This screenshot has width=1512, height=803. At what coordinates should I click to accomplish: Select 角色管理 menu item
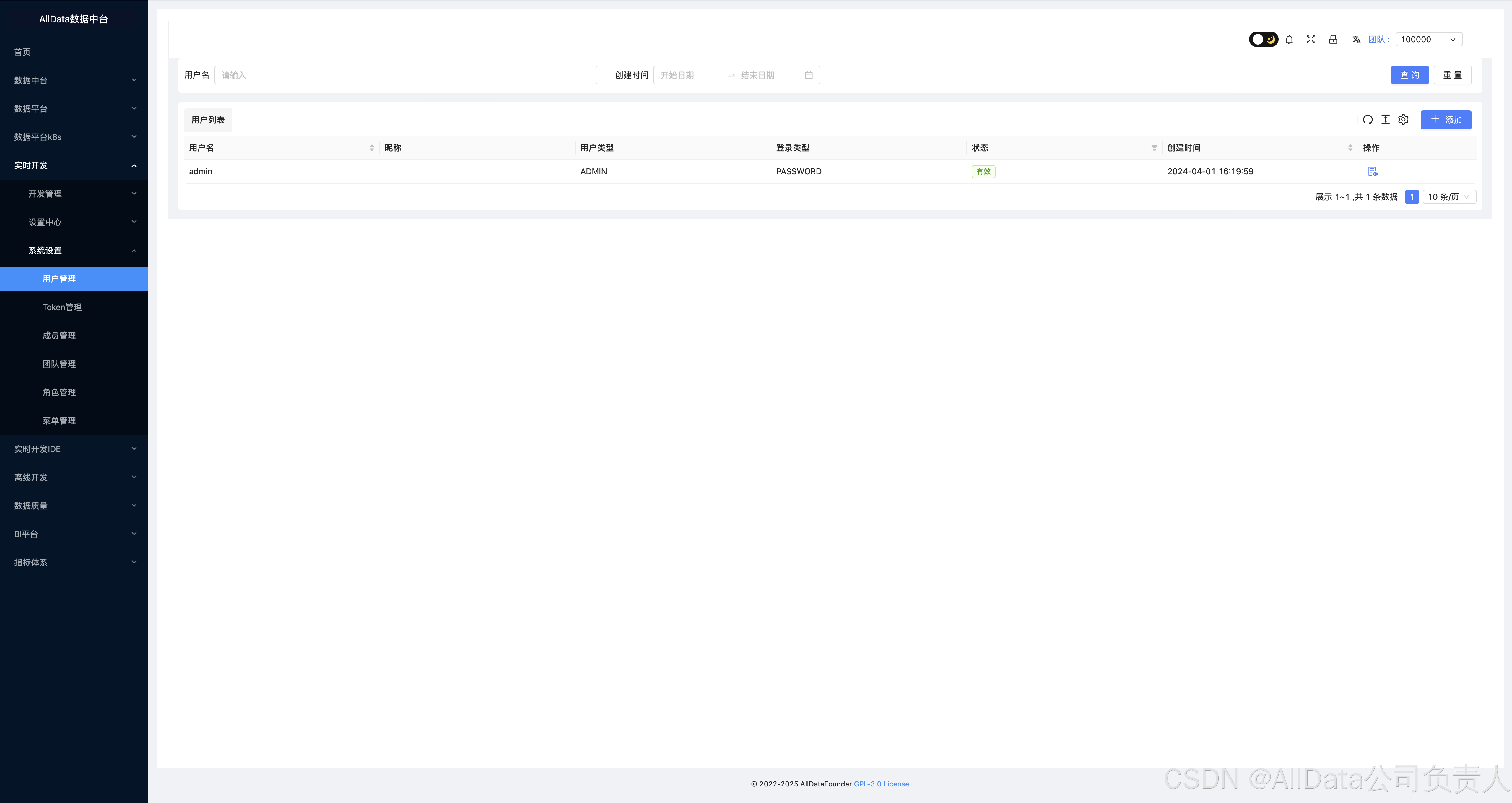pos(59,392)
